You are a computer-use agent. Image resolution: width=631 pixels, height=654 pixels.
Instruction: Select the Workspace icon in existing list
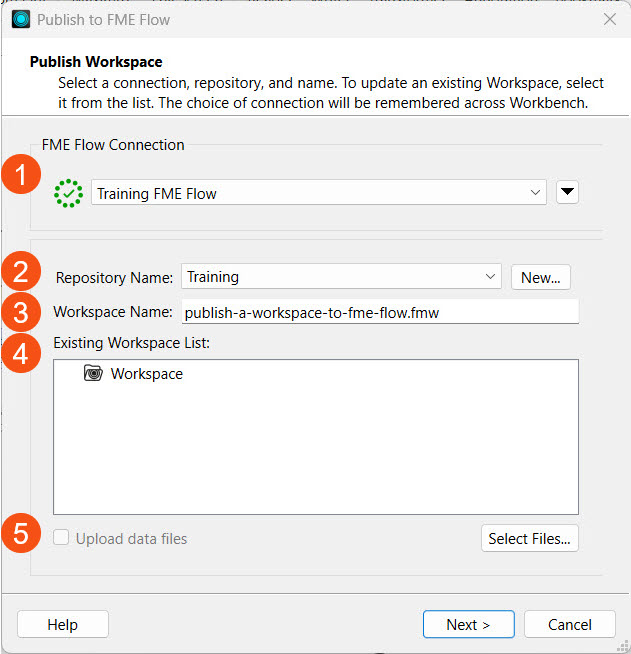tap(93, 374)
